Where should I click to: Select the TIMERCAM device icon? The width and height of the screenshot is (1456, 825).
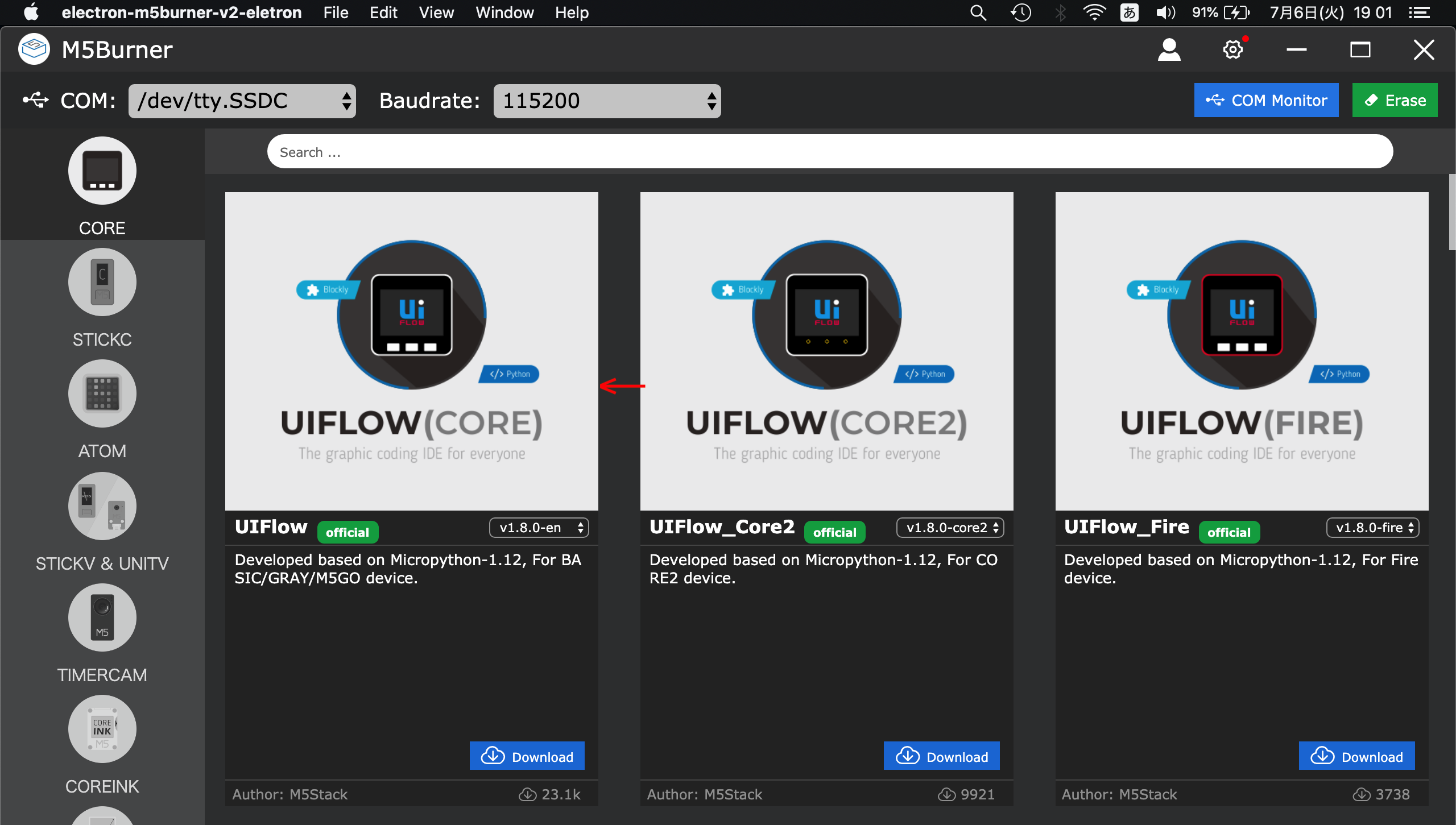coord(102,617)
